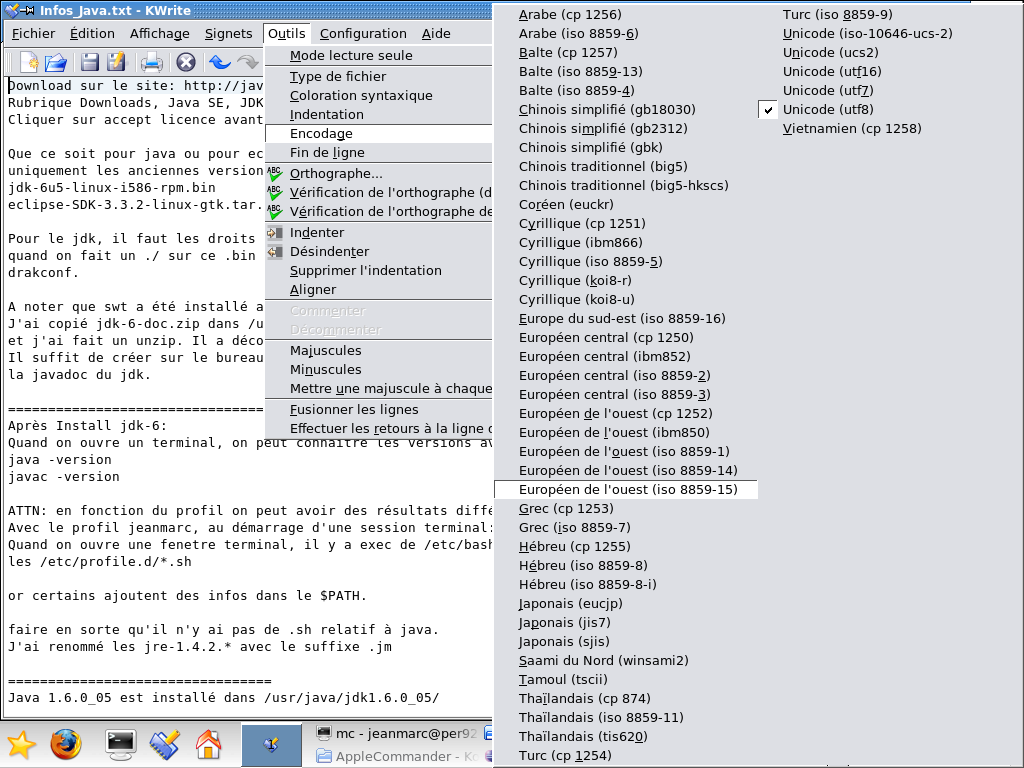The height and width of the screenshot is (768, 1024).
Task: Click the Redo grey arrow icon
Action: (248, 62)
